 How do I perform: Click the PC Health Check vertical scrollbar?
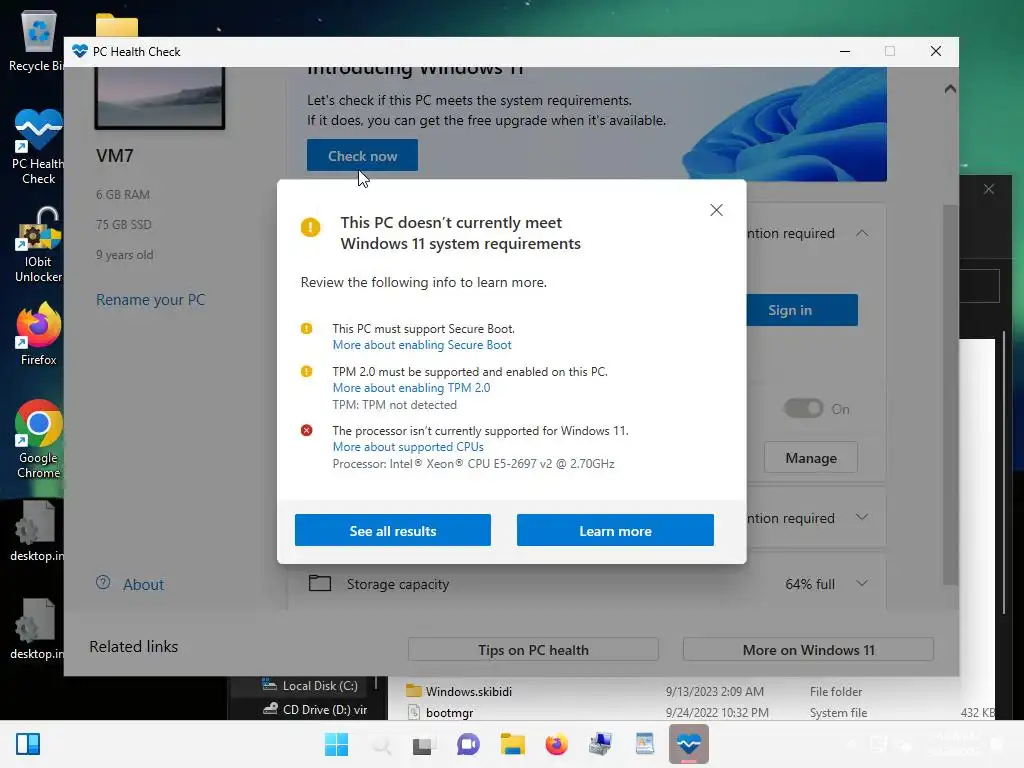pyautogui.click(x=950, y=394)
